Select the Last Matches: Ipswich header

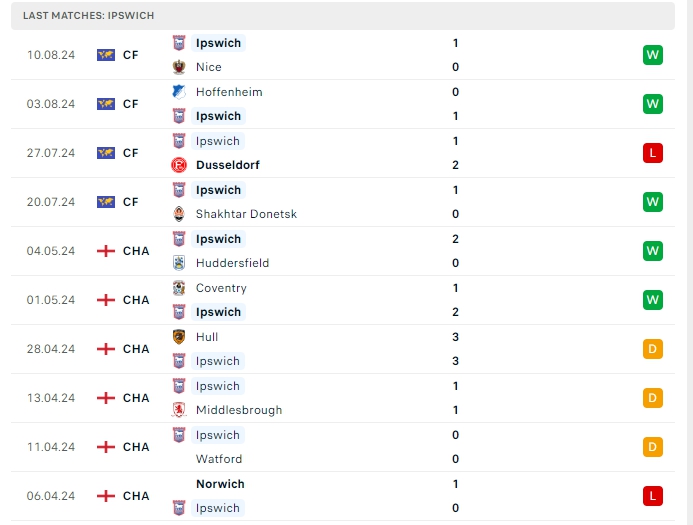click(x=88, y=16)
